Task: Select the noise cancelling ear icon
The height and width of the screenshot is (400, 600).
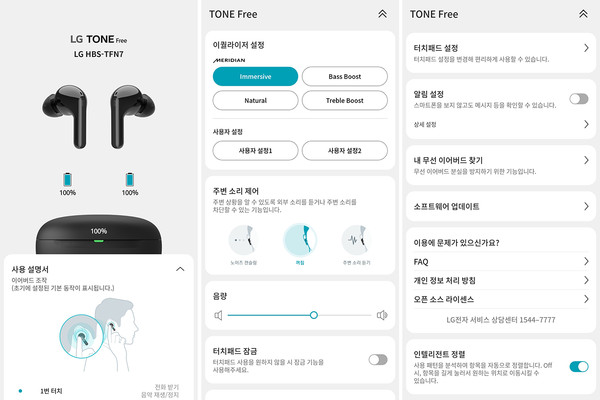Action: pyautogui.click(x=243, y=240)
